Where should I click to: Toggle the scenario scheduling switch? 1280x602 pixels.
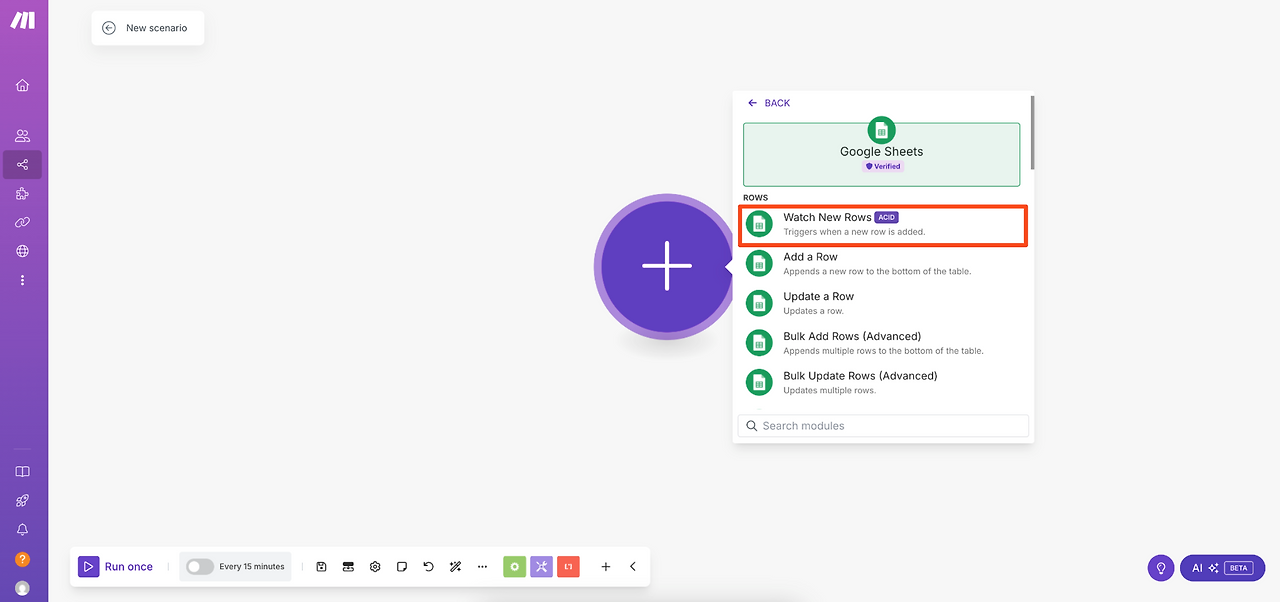200,567
